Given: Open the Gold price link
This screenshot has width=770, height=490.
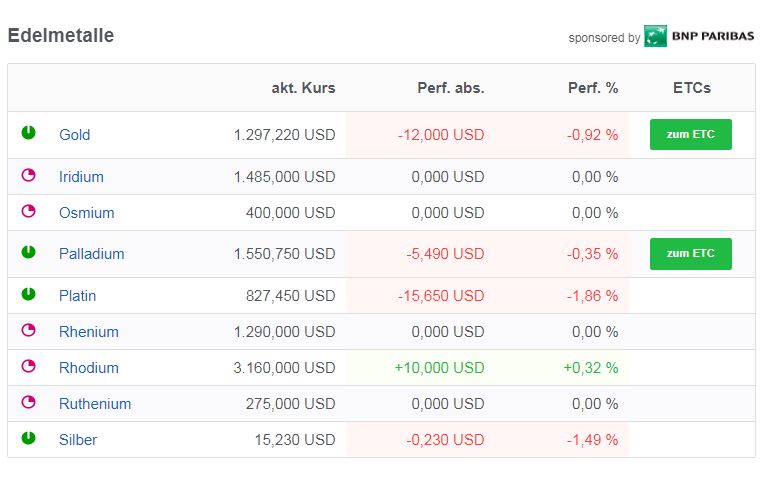Looking at the screenshot, I should [75, 135].
